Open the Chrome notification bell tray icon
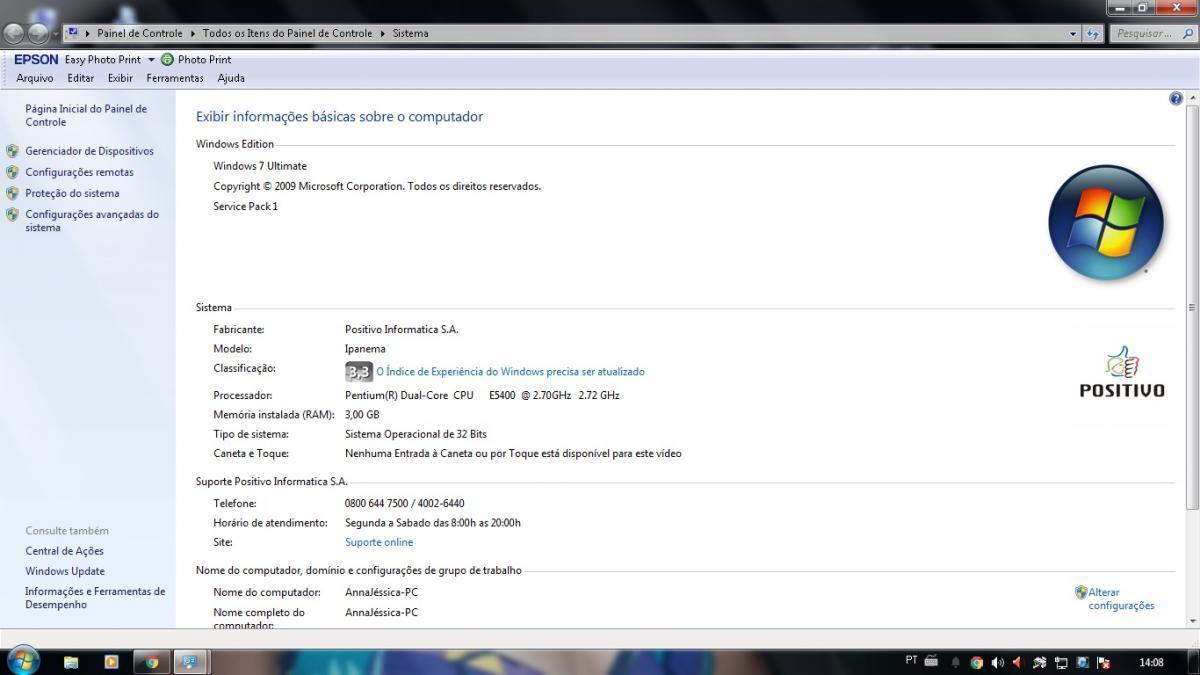1200x675 pixels. (956, 662)
